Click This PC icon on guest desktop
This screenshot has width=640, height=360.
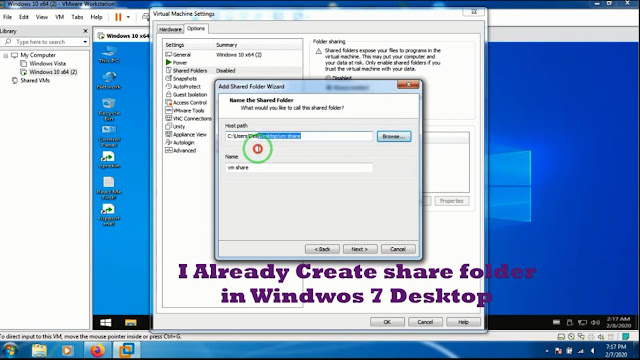[109, 54]
